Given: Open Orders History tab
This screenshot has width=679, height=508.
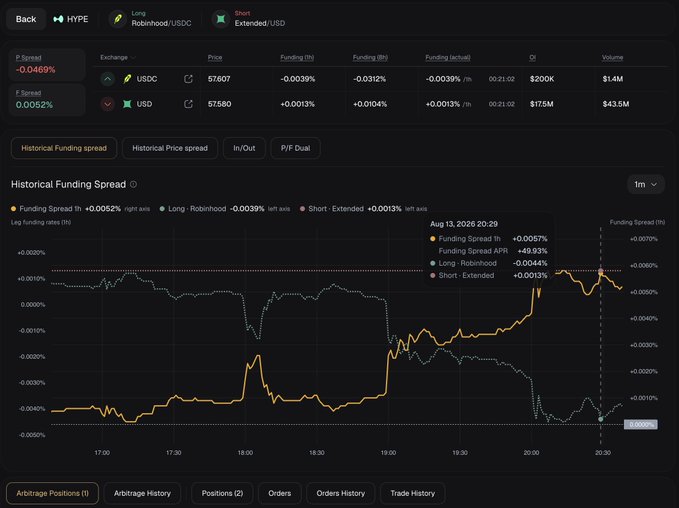Looking at the screenshot, I should (341, 493).
